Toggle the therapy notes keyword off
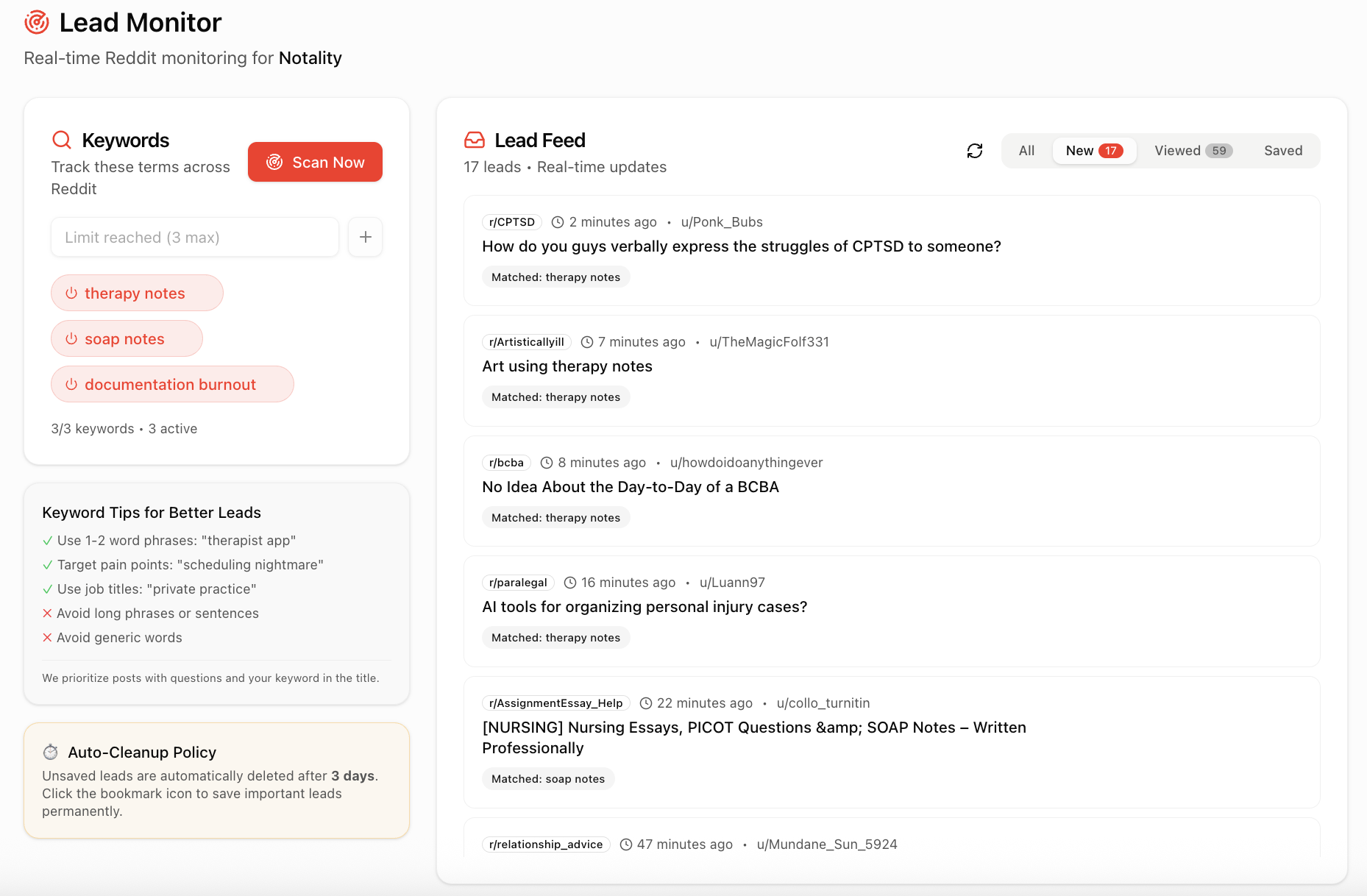Image resolution: width=1367 pixels, height=896 pixels. [71, 293]
